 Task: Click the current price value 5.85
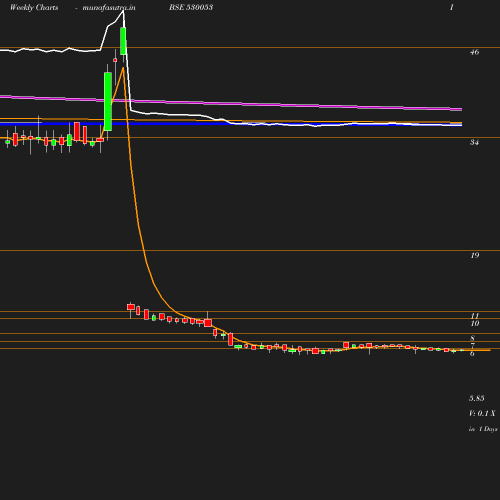477,398
